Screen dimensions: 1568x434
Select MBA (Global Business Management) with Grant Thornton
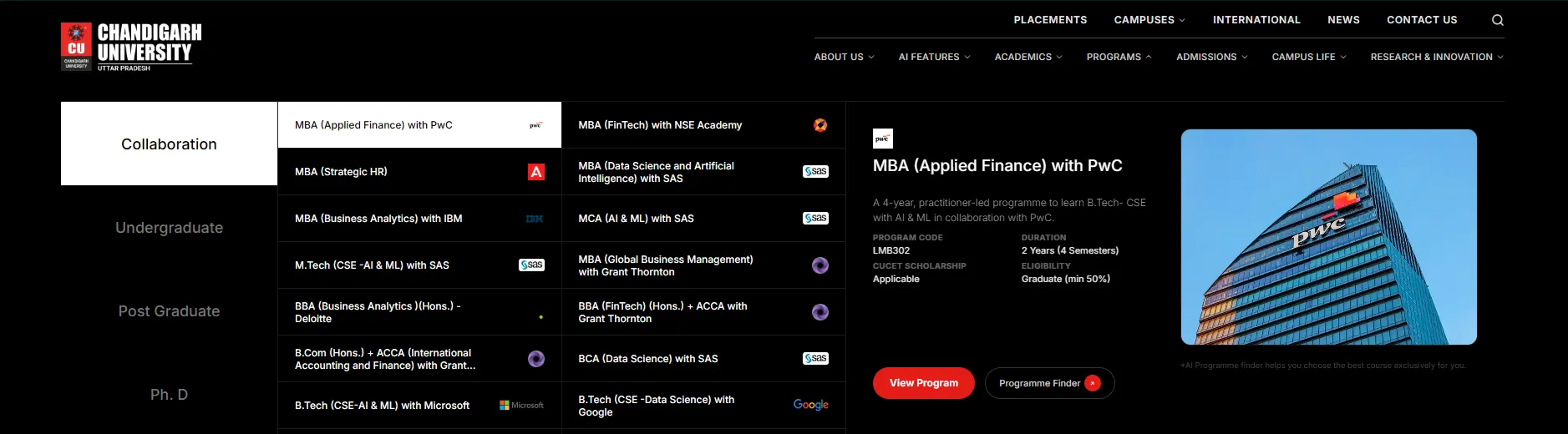[x=703, y=265]
